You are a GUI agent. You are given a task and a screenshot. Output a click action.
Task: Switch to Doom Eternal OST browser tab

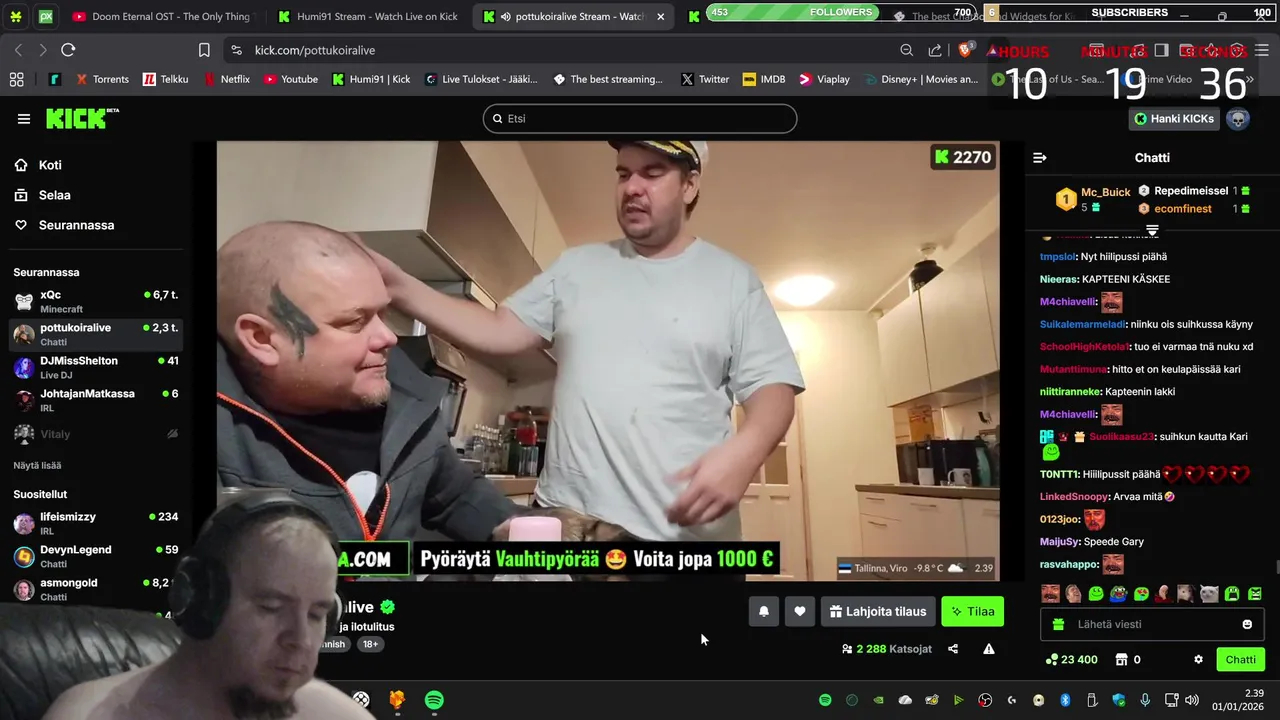pyautogui.click(x=161, y=16)
